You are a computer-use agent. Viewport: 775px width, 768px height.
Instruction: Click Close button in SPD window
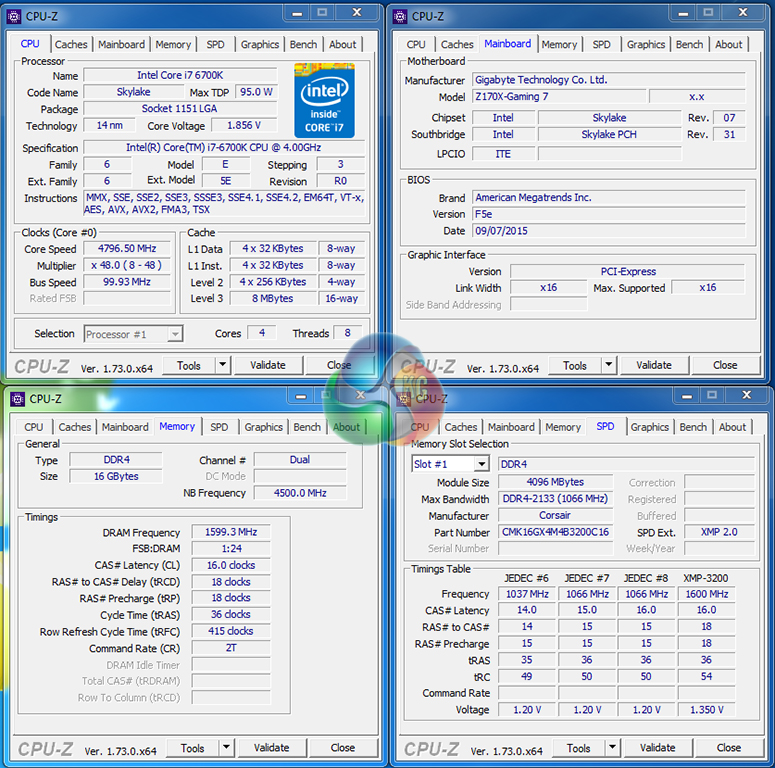(729, 748)
